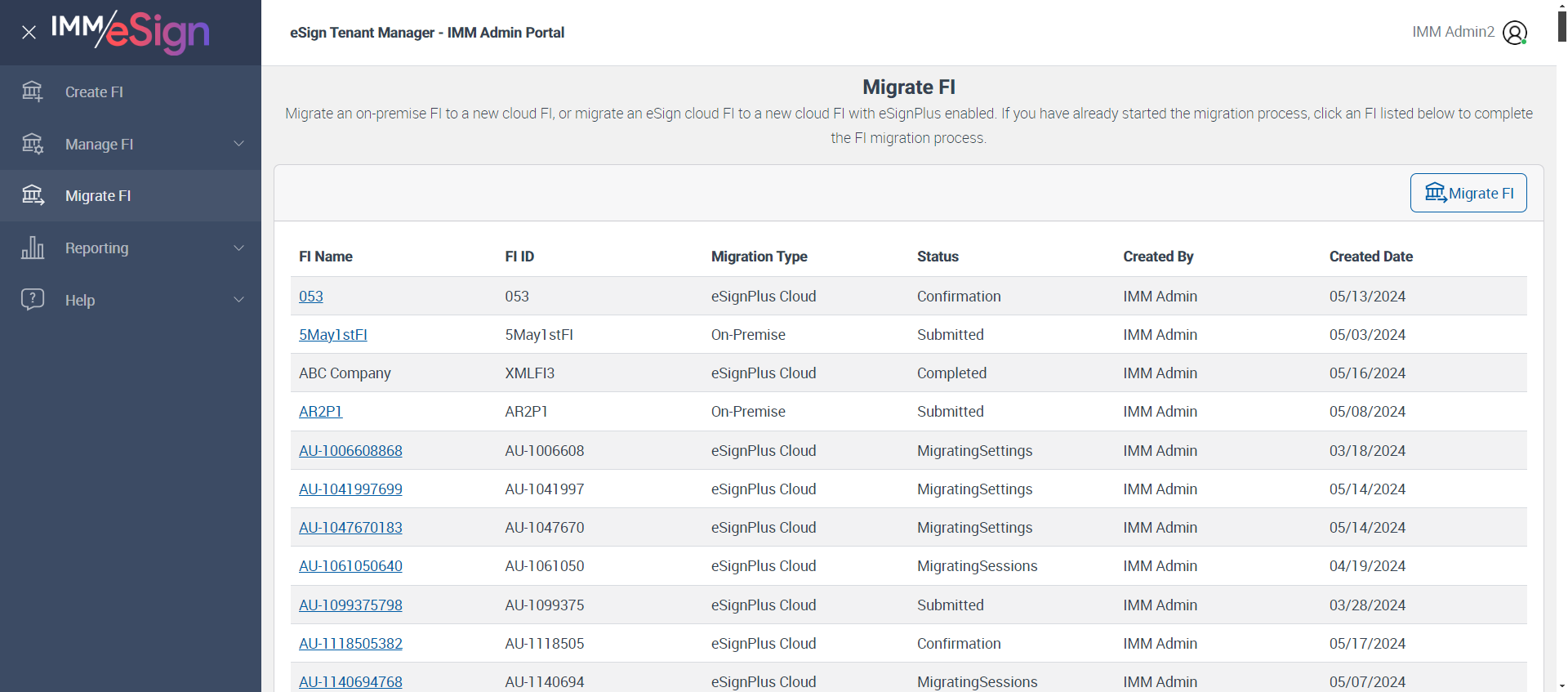Click On-Premise type in 5May1stFI row

pos(748,335)
